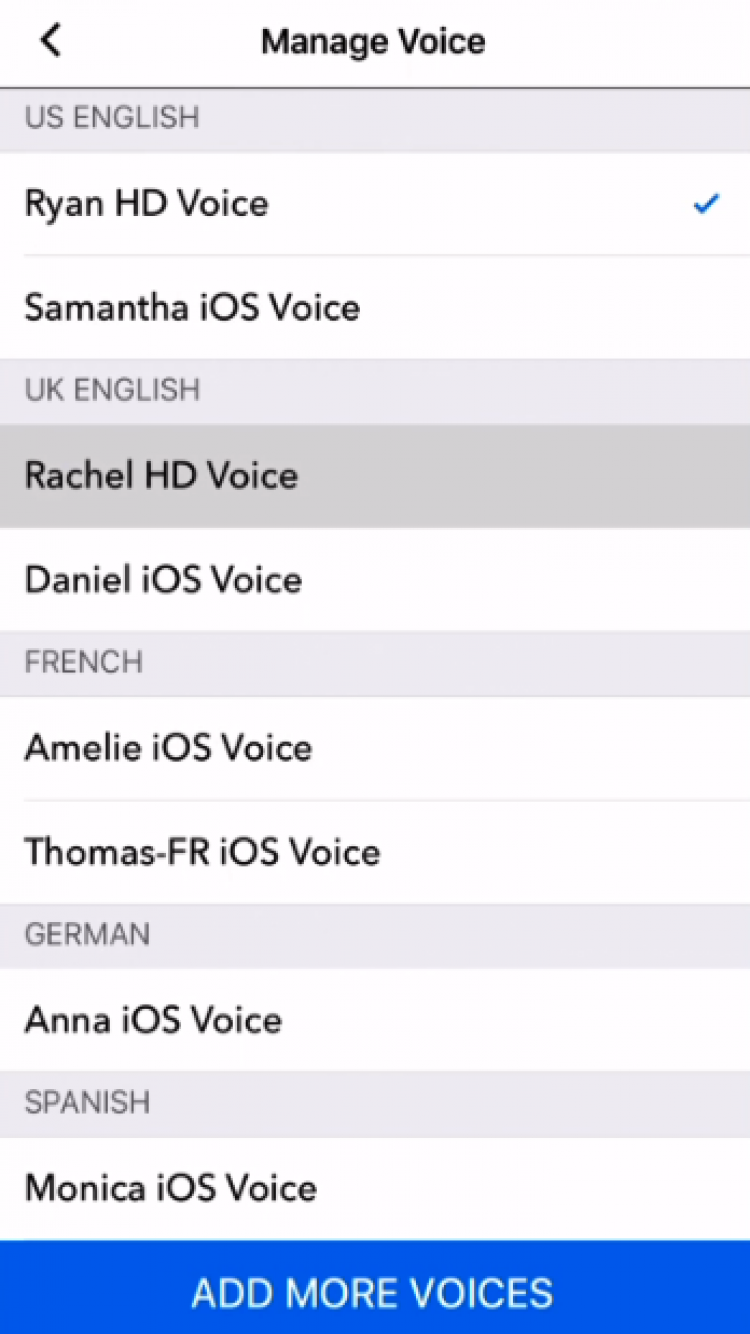Screen dimensions: 750x1334
Task: Click the FRENCH section header
Action: coord(83,662)
